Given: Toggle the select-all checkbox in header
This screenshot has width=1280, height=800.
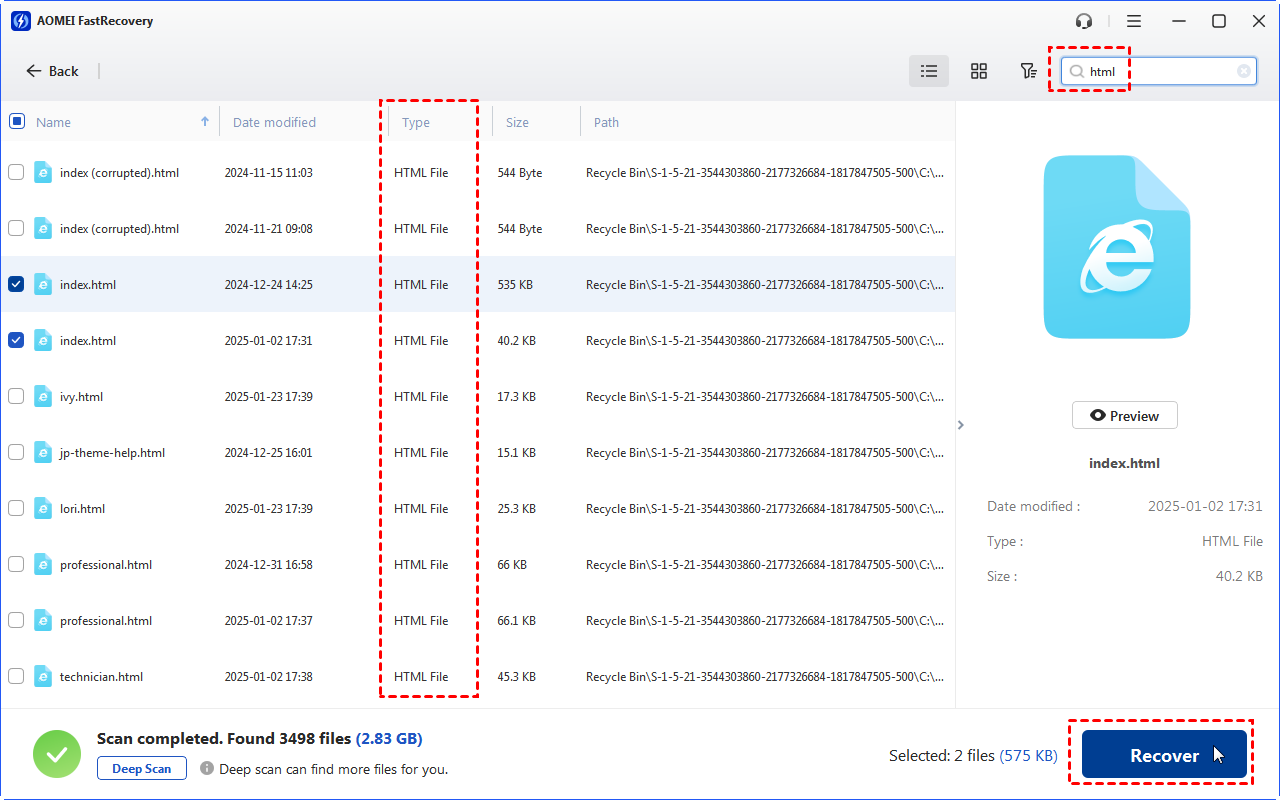Looking at the screenshot, I should pyautogui.click(x=17, y=121).
